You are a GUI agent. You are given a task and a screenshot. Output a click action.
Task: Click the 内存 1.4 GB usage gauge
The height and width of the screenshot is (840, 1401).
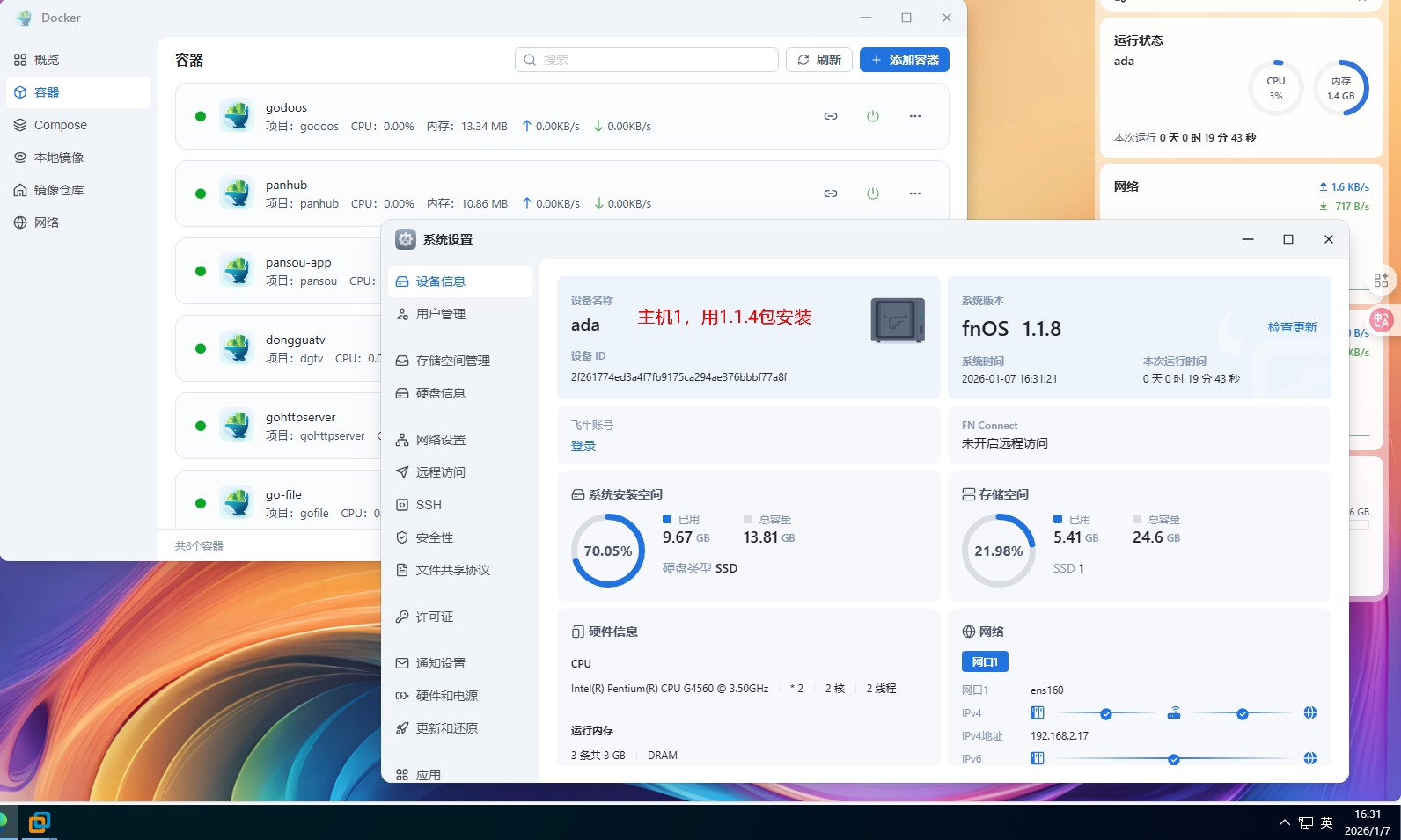1341,88
